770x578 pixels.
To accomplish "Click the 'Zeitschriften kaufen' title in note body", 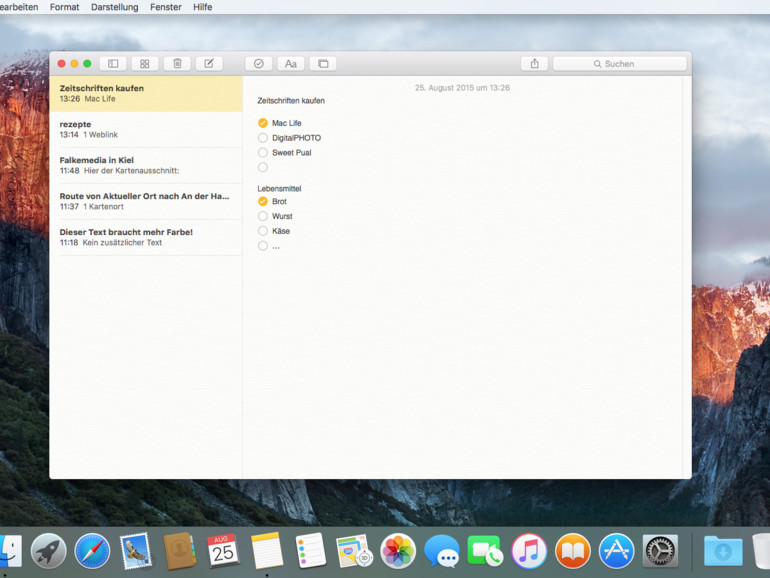I will (x=291, y=101).
